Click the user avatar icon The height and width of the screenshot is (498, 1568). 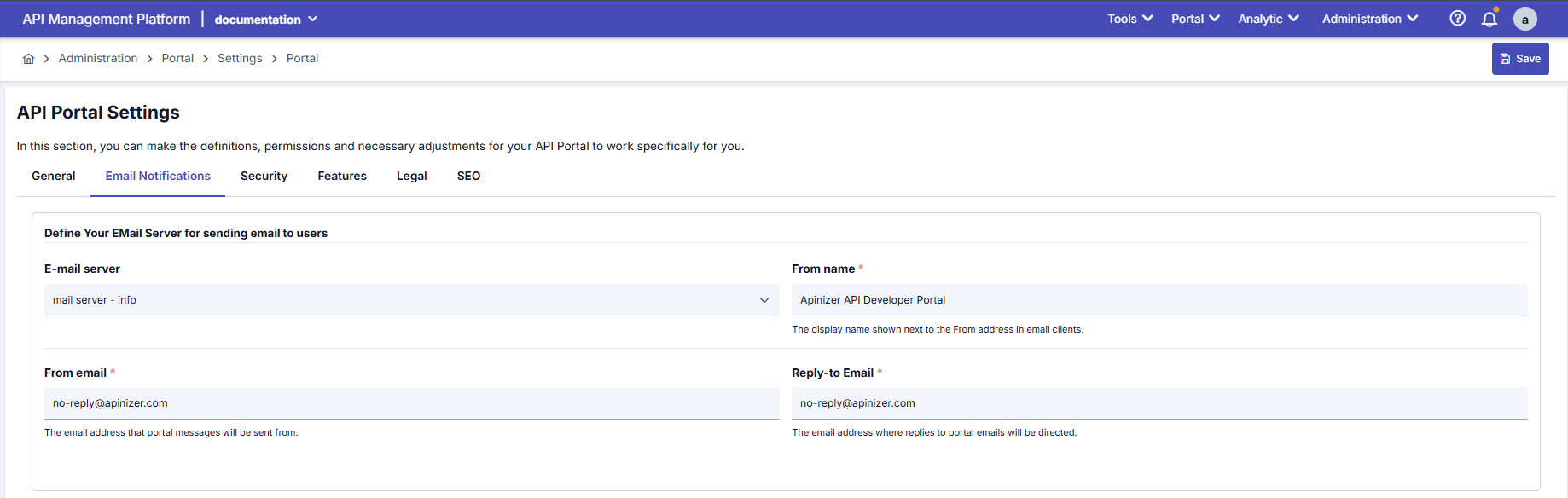click(x=1524, y=19)
